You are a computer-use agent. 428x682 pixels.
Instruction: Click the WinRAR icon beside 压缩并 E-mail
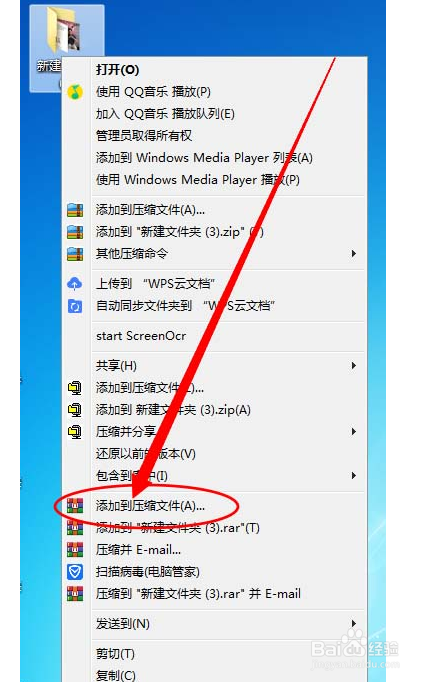[x=75, y=550]
